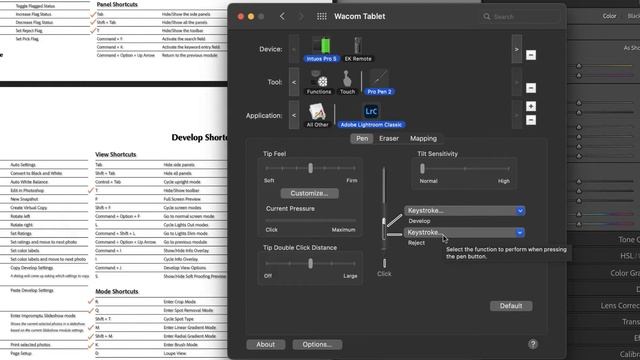
Task: Open Wacom help with the question mark
Action: pyautogui.click(x=533, y=344)
